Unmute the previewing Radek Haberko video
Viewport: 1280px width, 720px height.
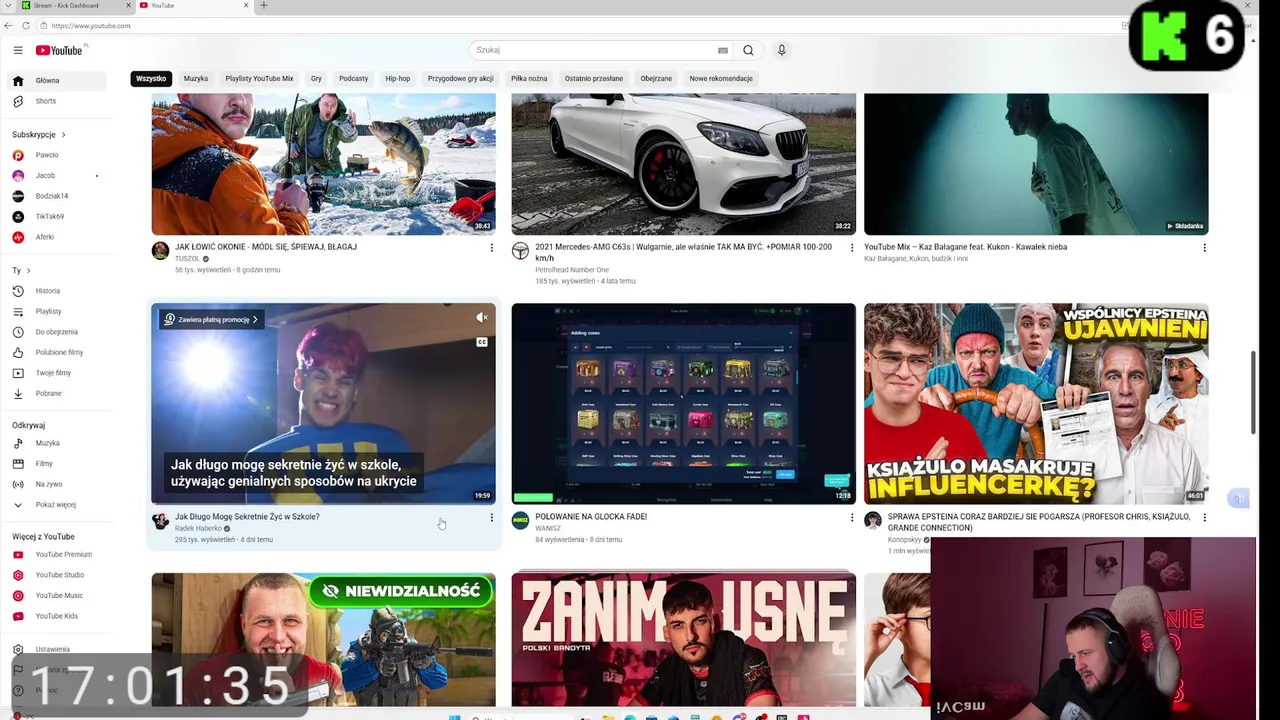(482, 318)
